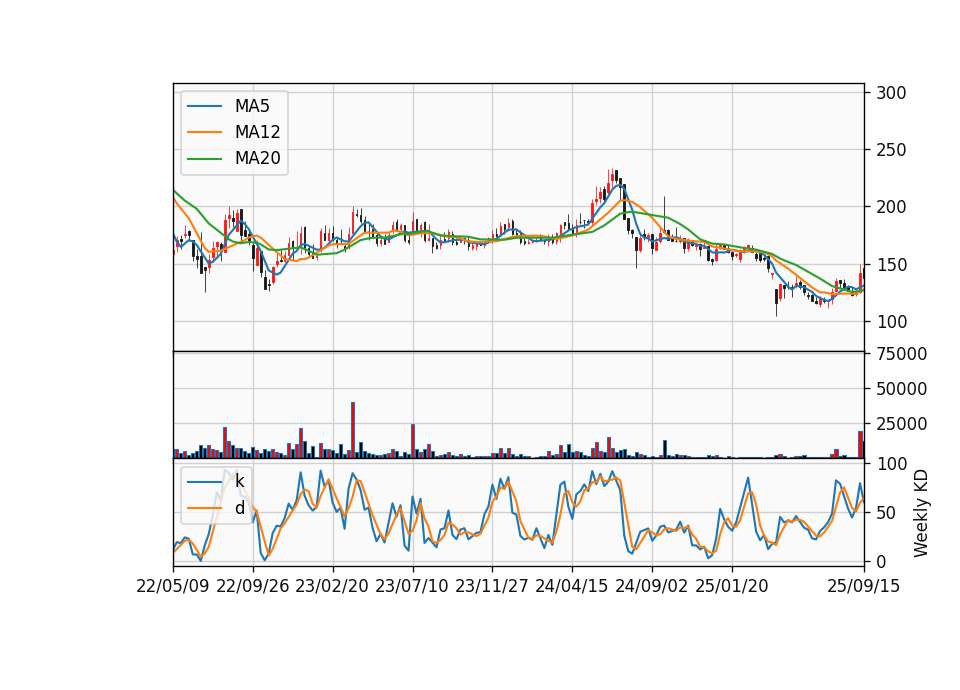Image resolution: width=960 pixels, height=690 pixels.
Task: Click the 22/09/26 date label
Action: click(253, 586)
